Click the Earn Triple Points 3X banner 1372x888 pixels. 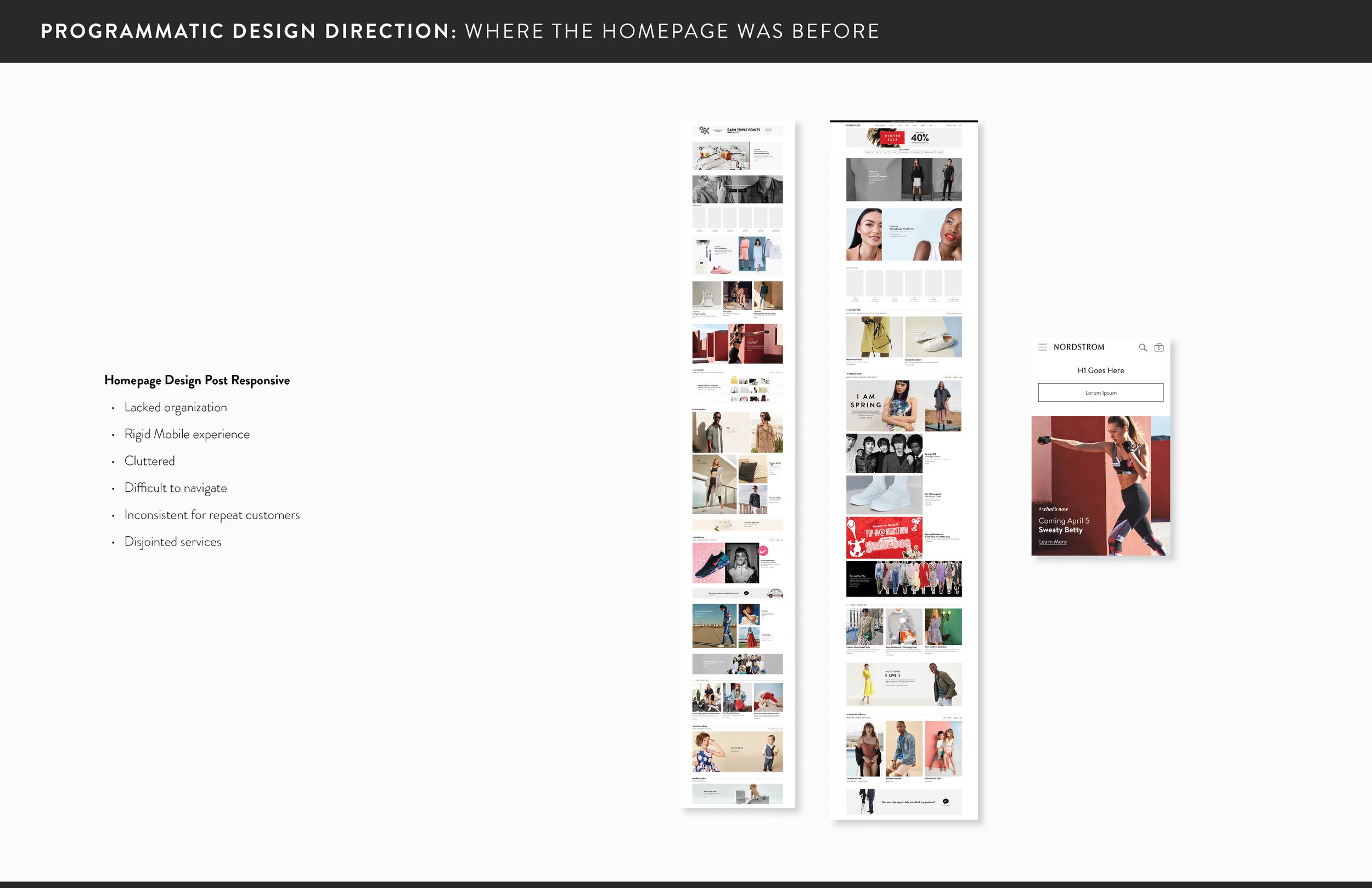739,130
